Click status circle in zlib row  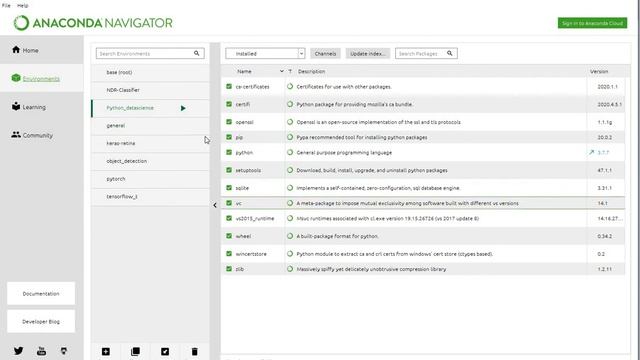[290, 269]
